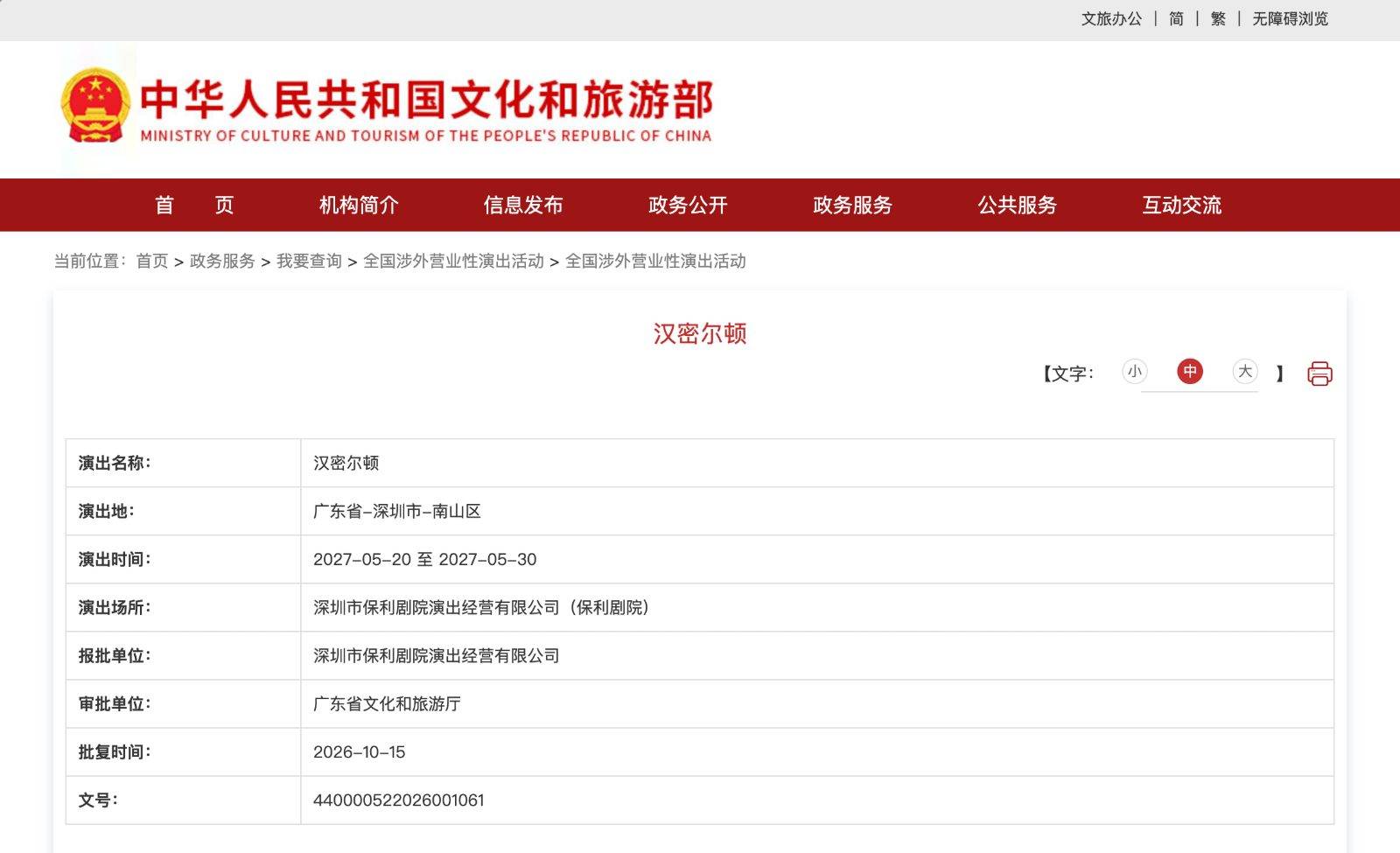This screenshot has width=1400, height=853.
Task: Click the 演出场所 row label
Action: 115,607
